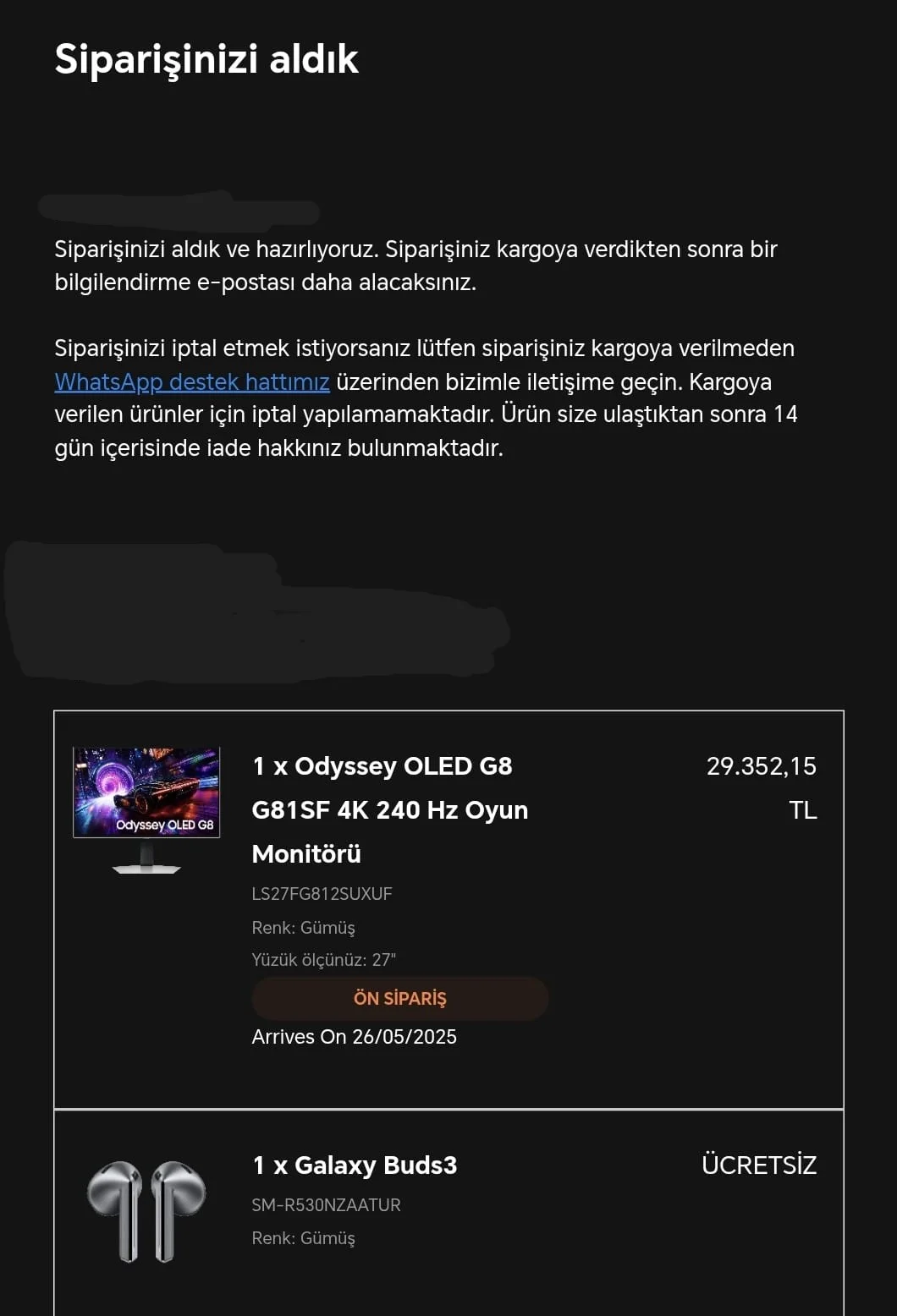Click the redacted name below the heading
The image size is (897, 1316).
(x=179, y=211)
